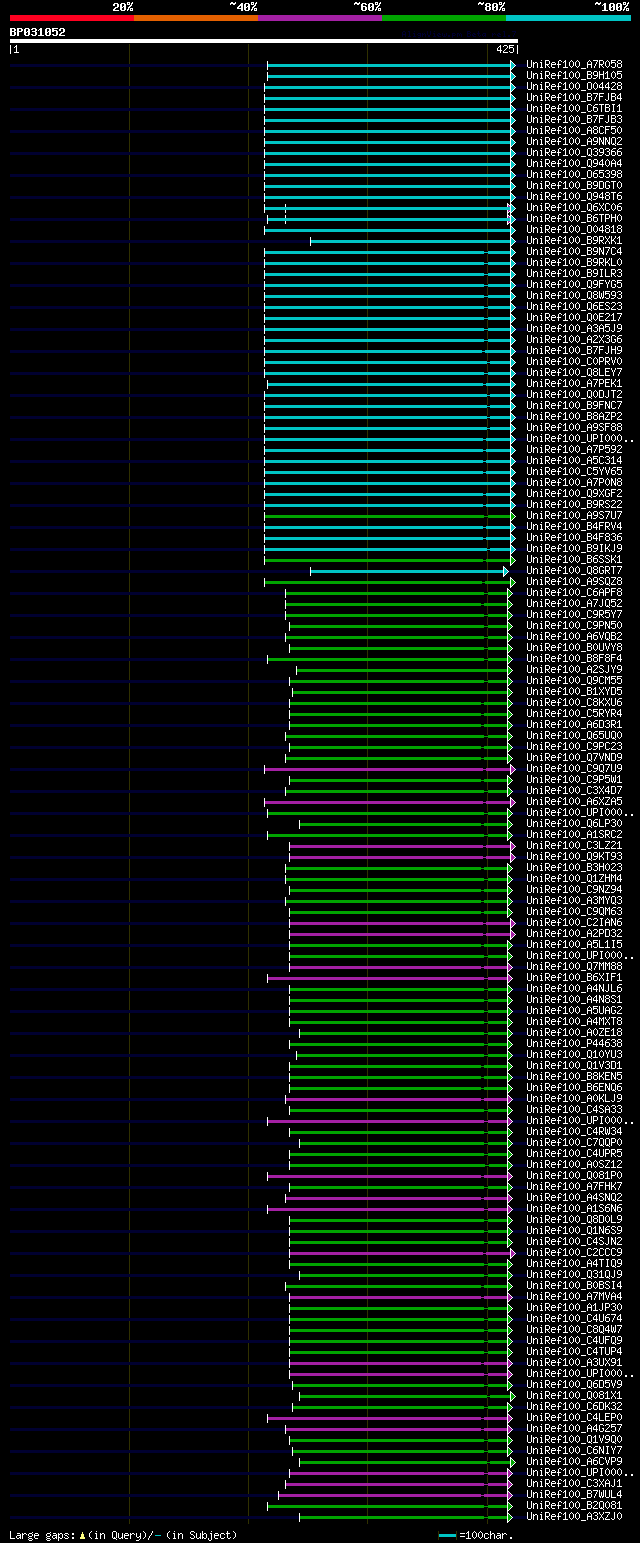Screen dimensions: 640x1543
Task: Click the red 20% identity legend segment
Action: tap(71, 18)
